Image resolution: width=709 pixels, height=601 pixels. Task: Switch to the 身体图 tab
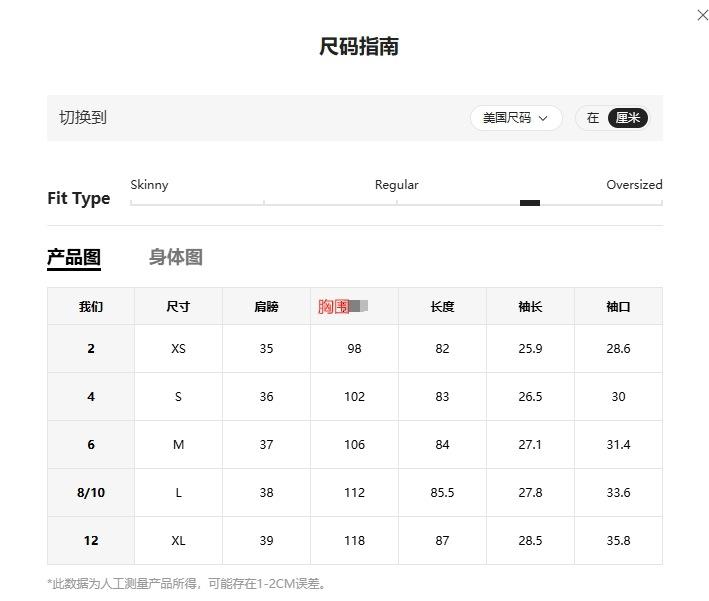pyautogui.click(x=175, y=257)
